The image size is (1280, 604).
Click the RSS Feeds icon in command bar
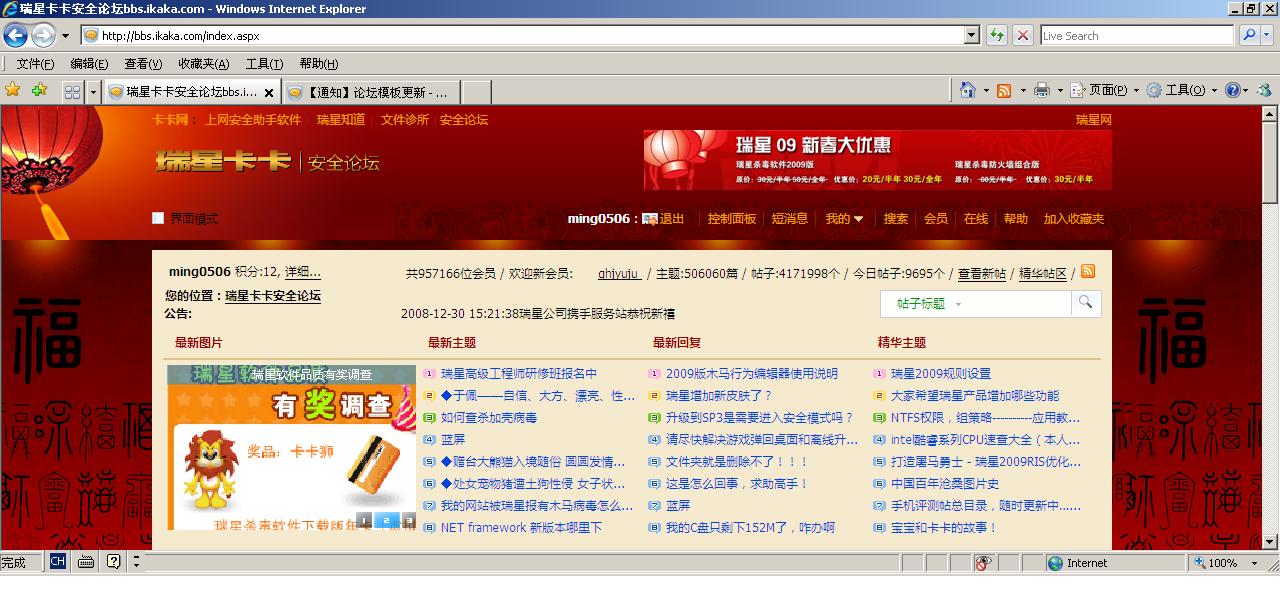coord(1004,90)
